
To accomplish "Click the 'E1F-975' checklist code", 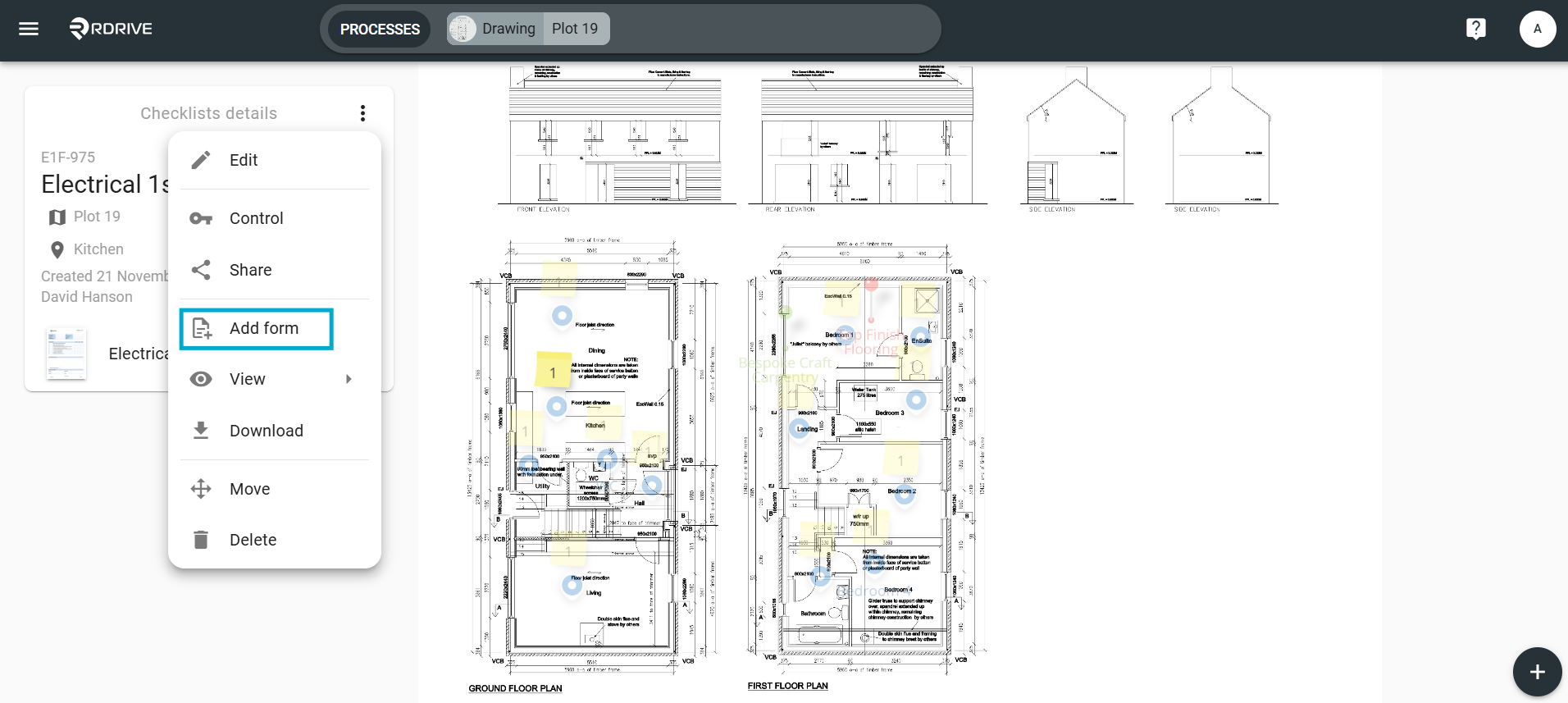I will coord(68,157).
